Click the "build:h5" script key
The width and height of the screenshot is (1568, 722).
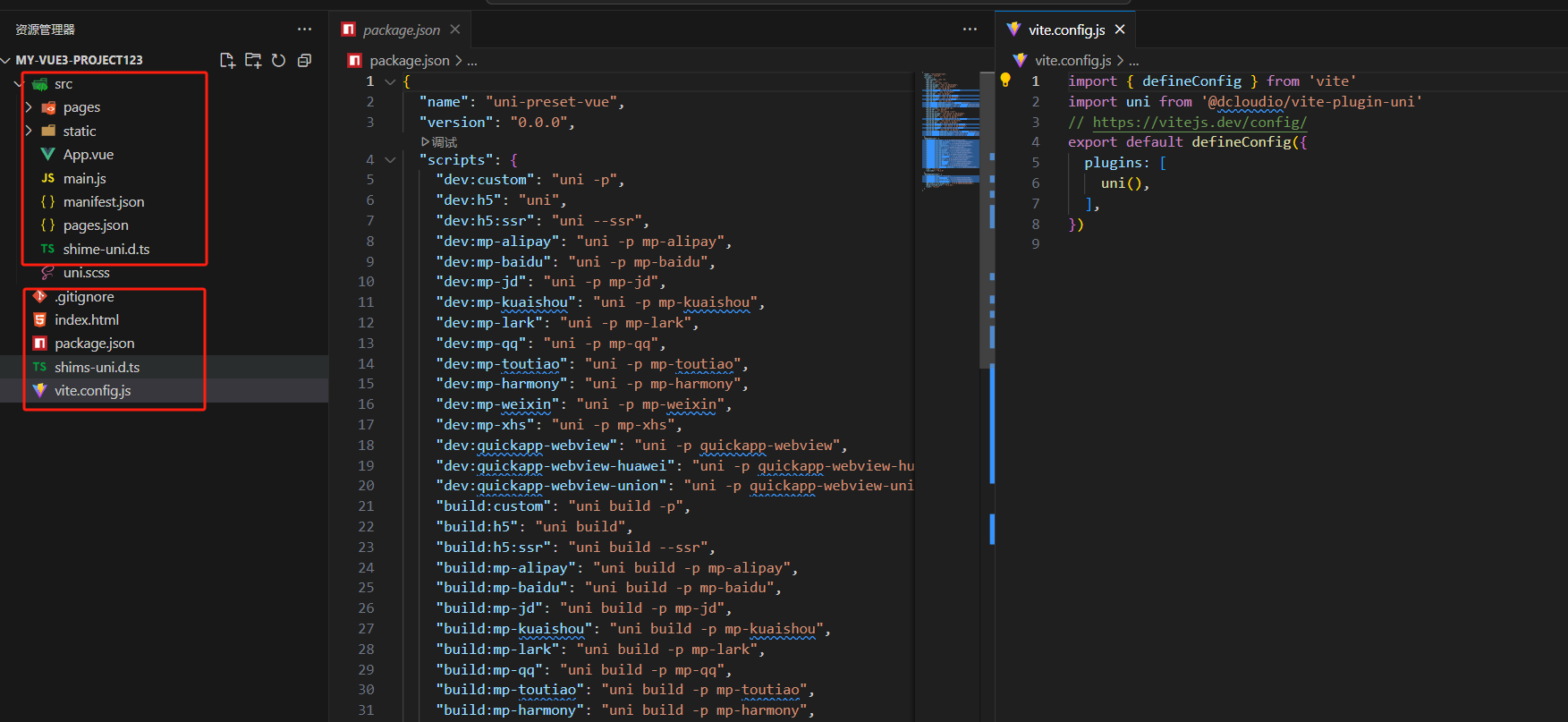478,527
